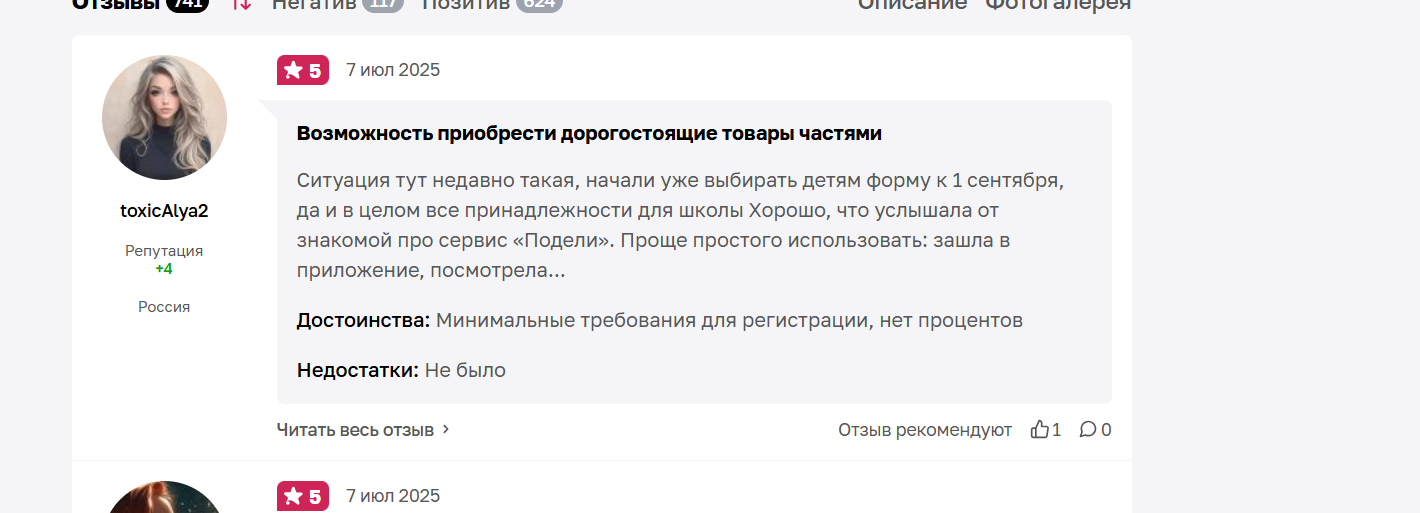
Task: Click the second review's 5-star badge
Action: pos(303,496)
